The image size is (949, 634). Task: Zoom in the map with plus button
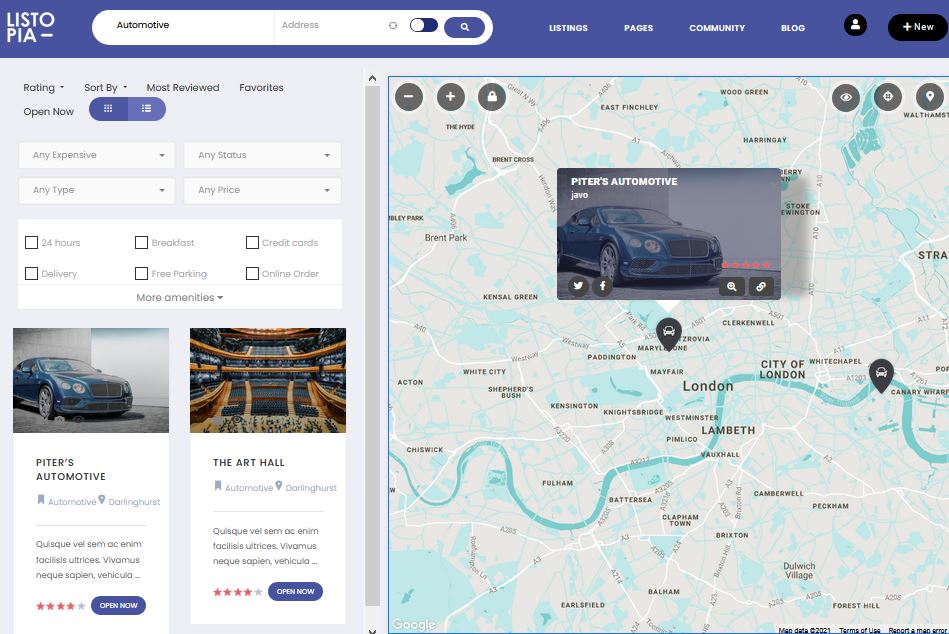[x=450, y=97]
